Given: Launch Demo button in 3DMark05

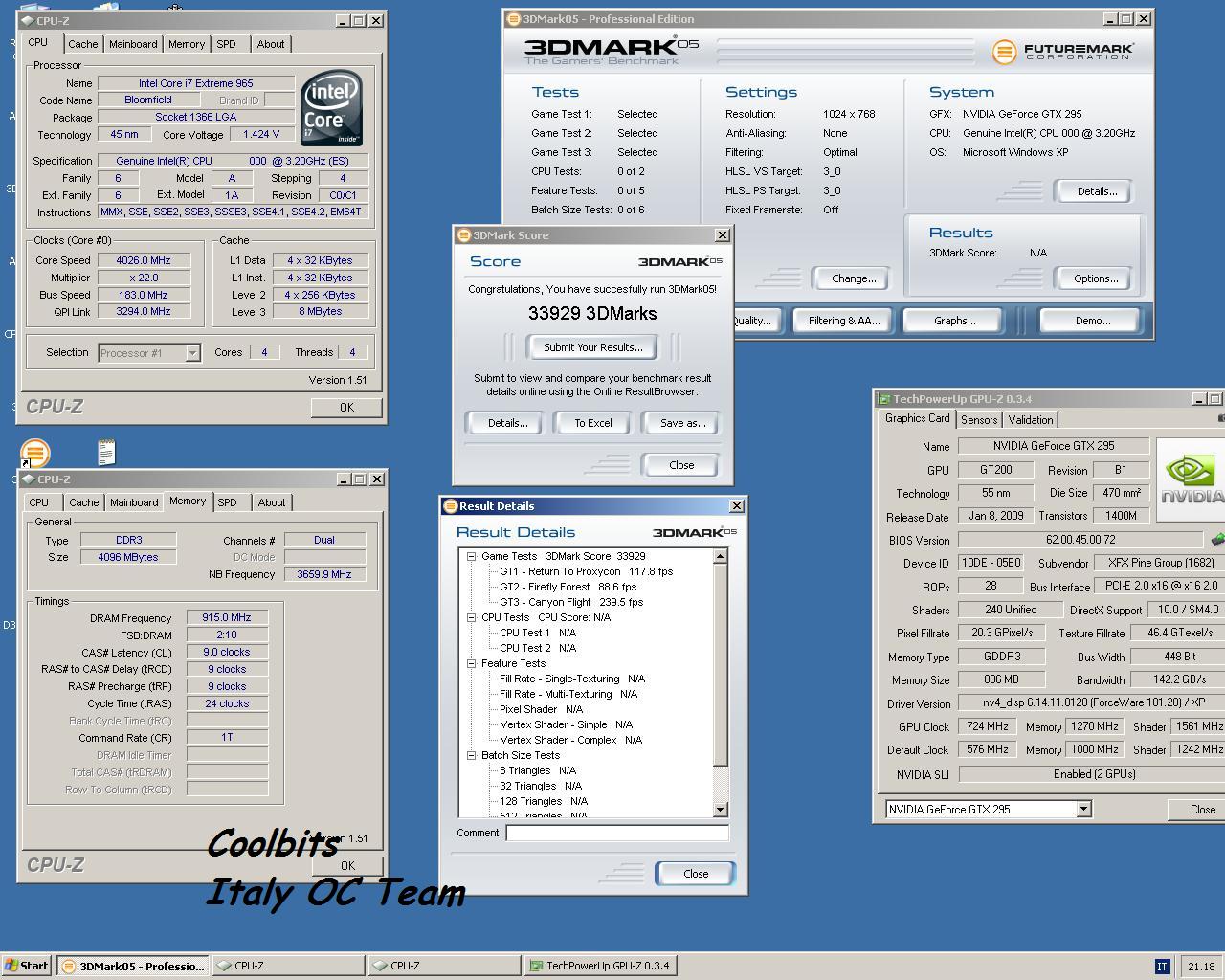Looking at the screenshot, I should (x=1092, y=321).
